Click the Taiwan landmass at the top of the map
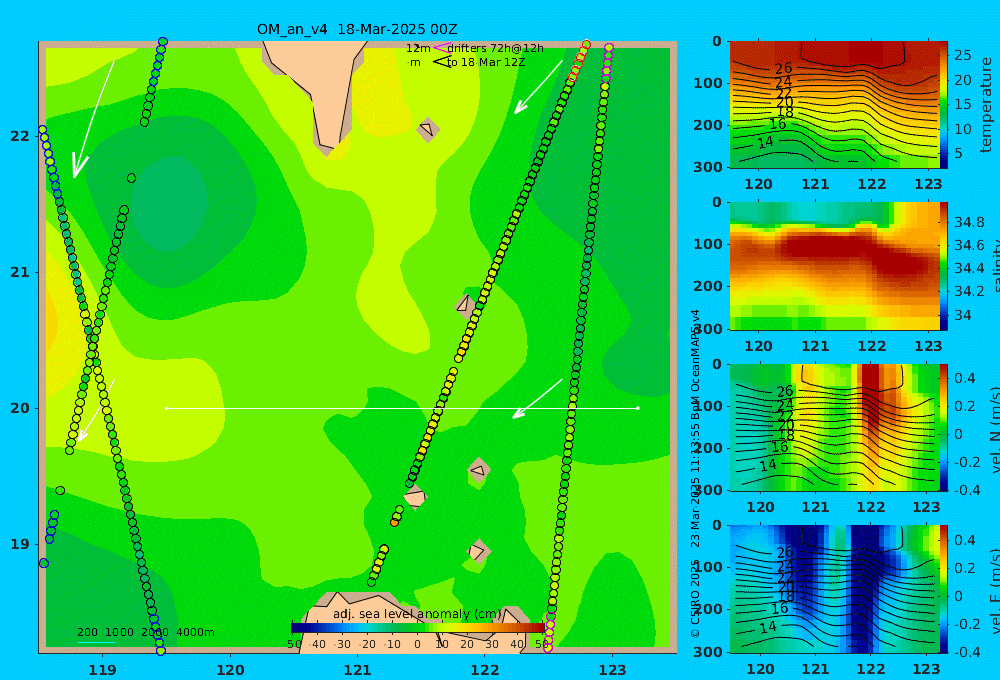 (x=319, y=89)
